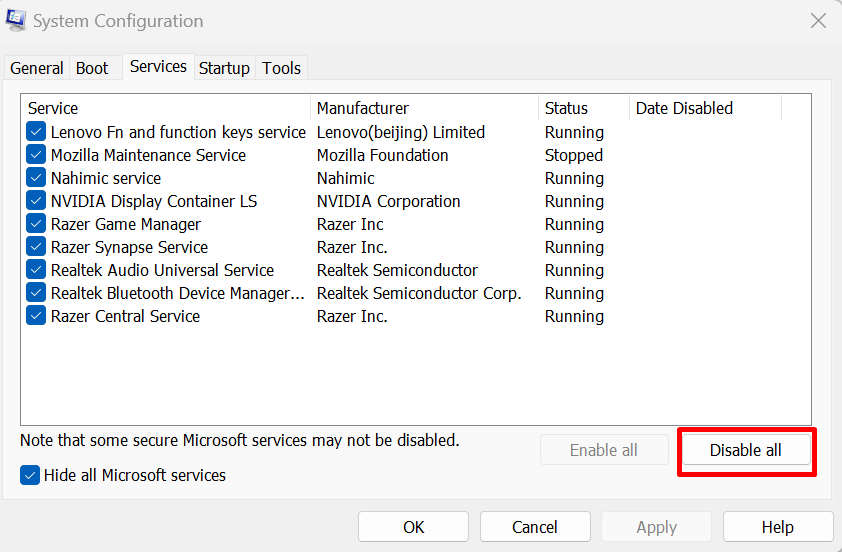Close the System Configuration window

pyautogui.click(x=818, y=21)
